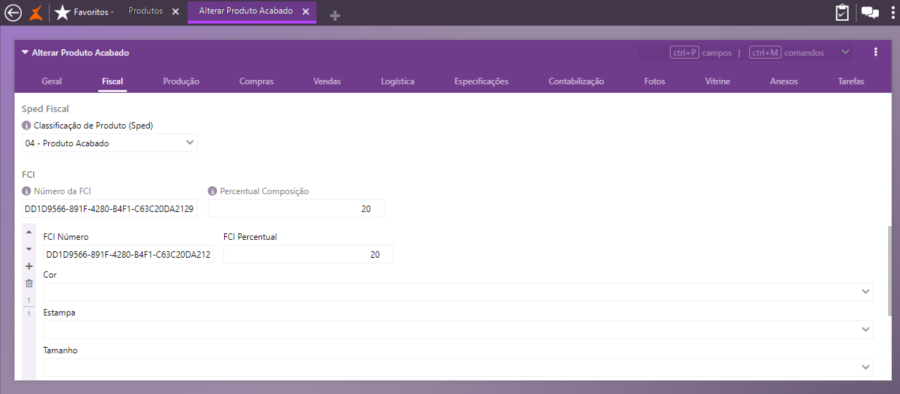
Task: Open the Cor dropdown
Action: click(x=458, y=292)
